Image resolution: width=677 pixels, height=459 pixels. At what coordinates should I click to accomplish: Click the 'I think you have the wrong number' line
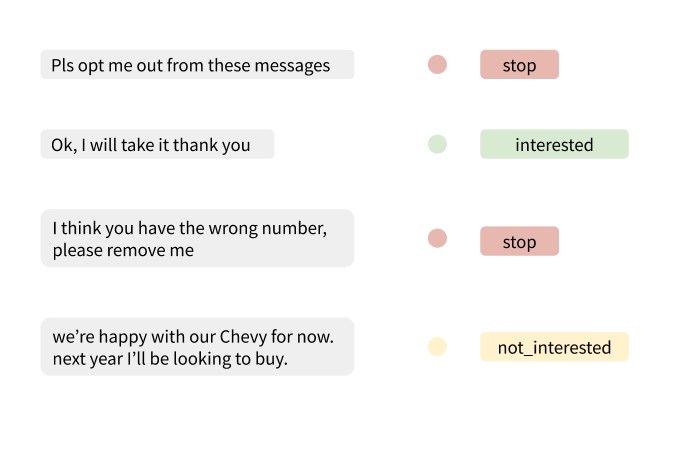tap(190, 228)
